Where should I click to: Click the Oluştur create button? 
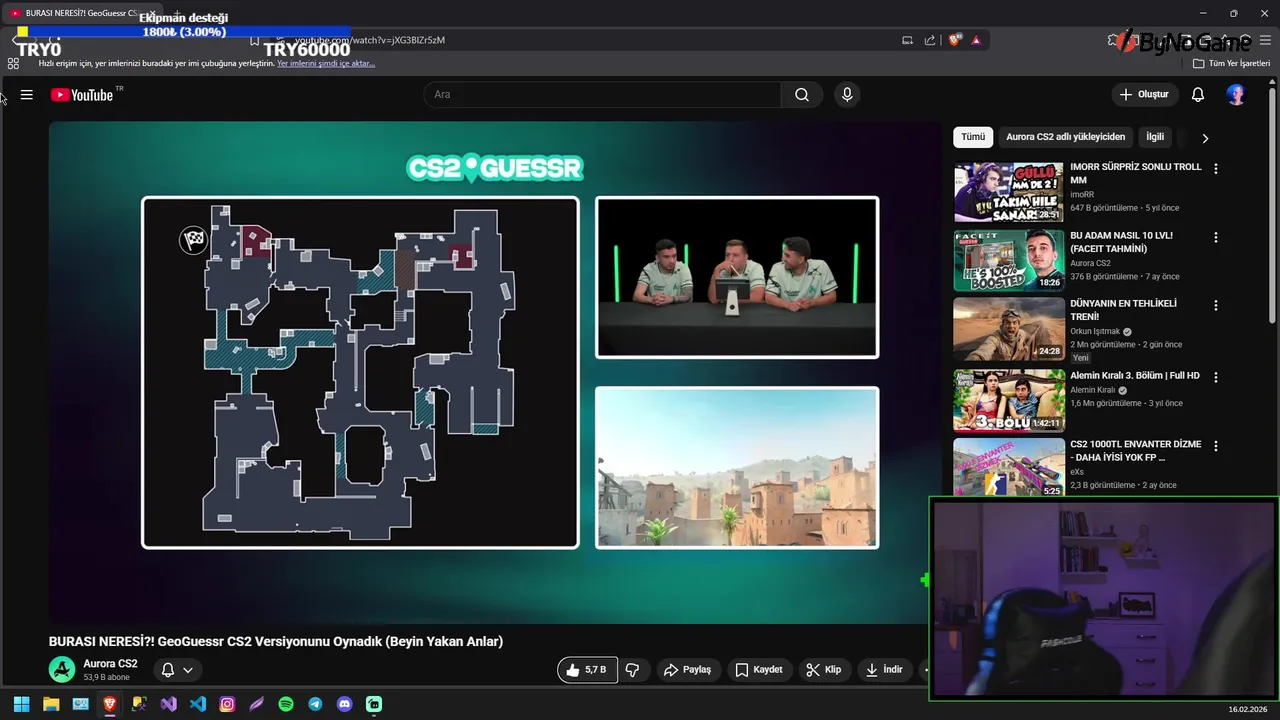(1143, 95)
